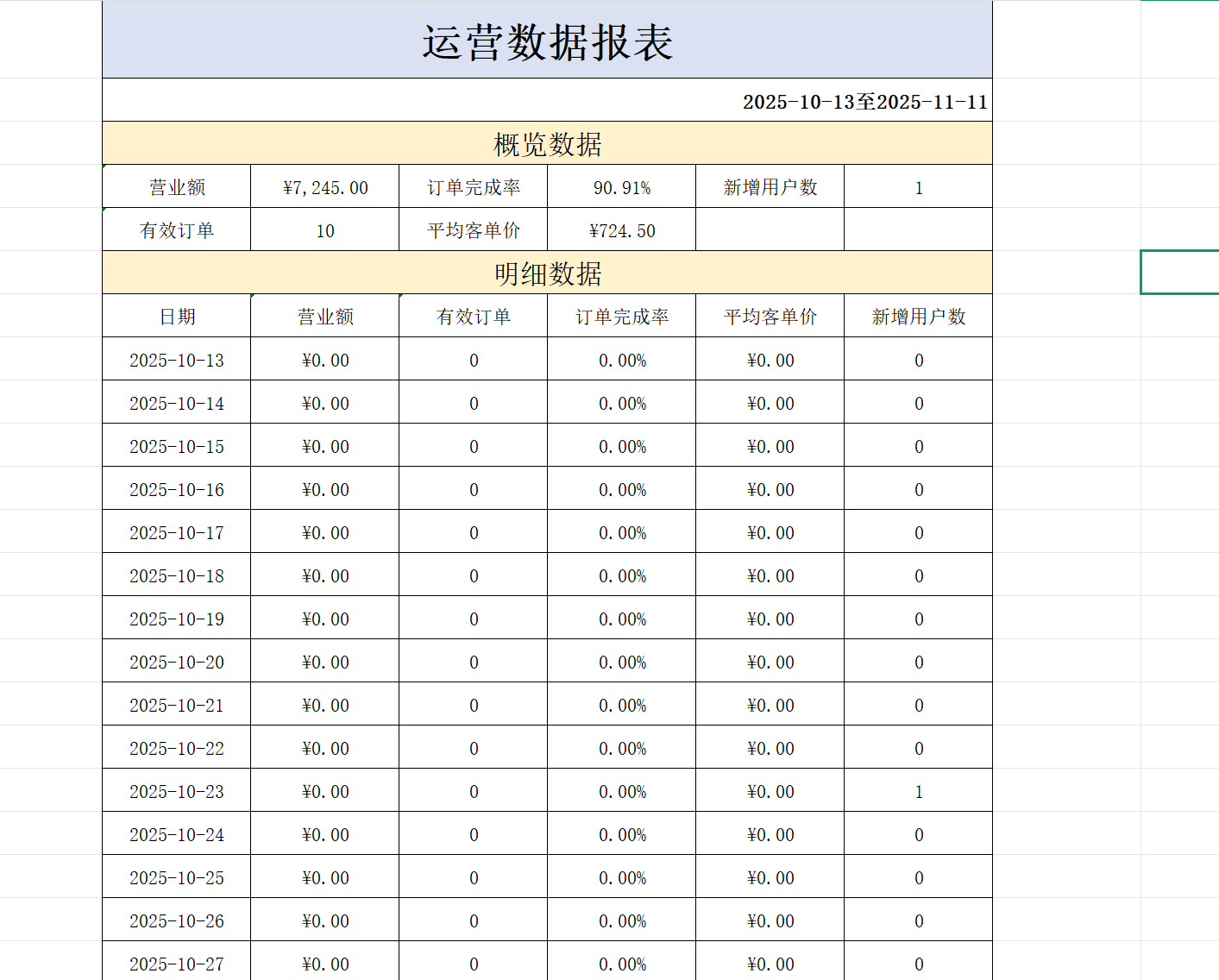Click 营业额 ¥0.00 in the 2025-10-24 row

(325, 833)
